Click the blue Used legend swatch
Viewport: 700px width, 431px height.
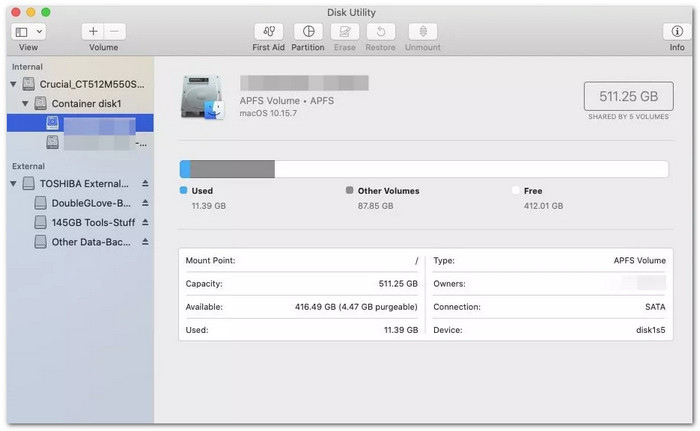pos(183,190)
